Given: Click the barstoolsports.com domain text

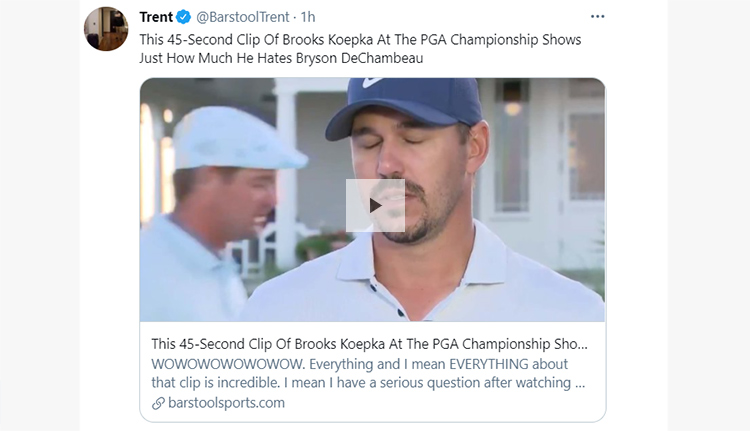Looking at the screenshot, I should point(226,403).
